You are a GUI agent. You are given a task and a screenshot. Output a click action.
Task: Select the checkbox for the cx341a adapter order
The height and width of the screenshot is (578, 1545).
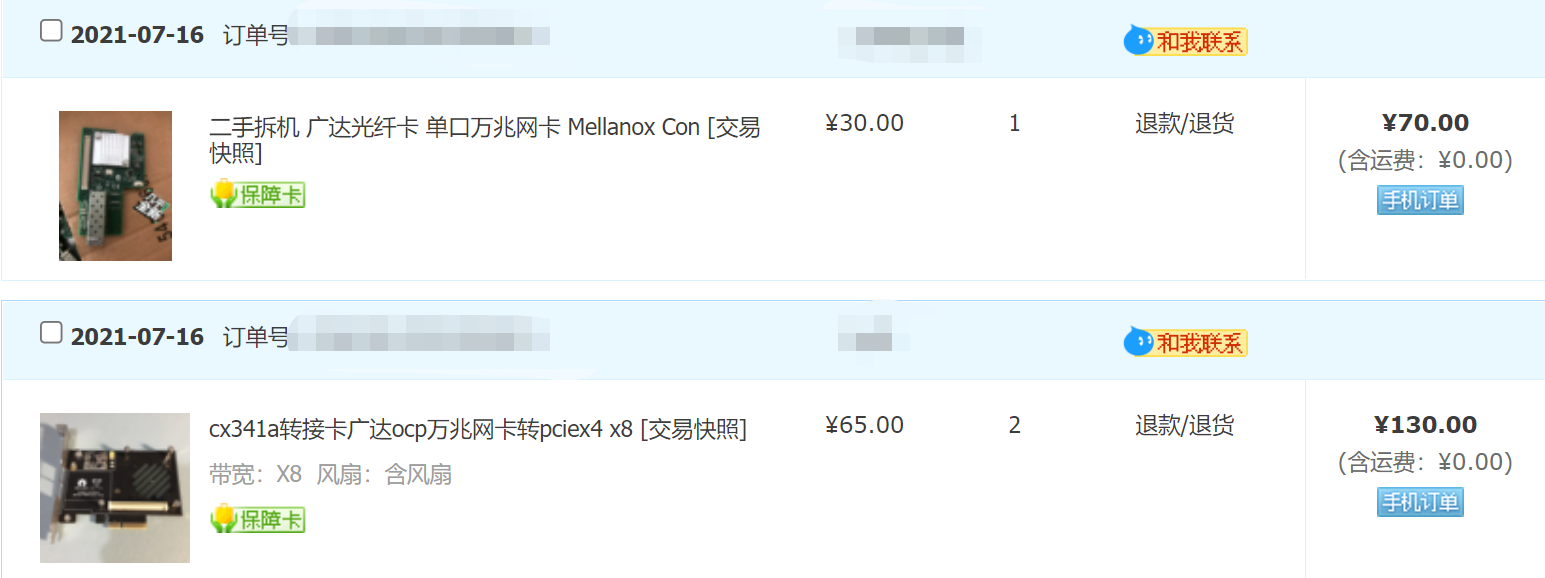point(51,333)
